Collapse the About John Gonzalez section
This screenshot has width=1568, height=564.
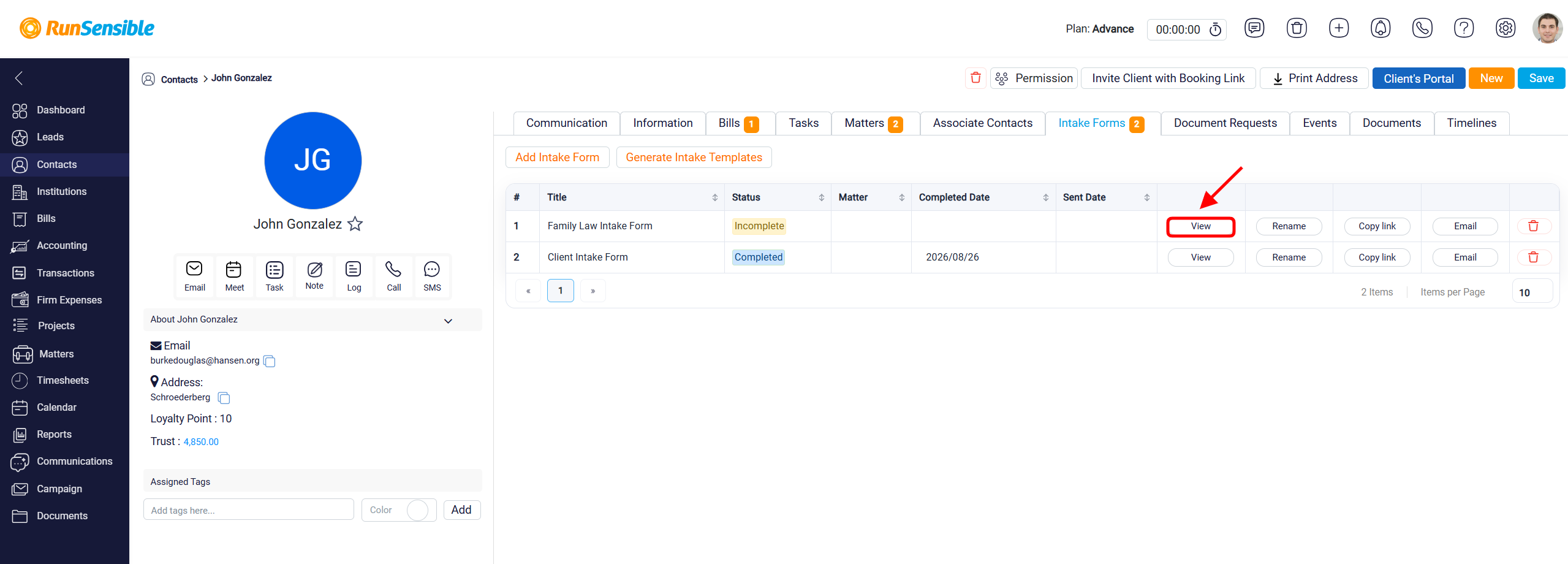coord(448,321)
